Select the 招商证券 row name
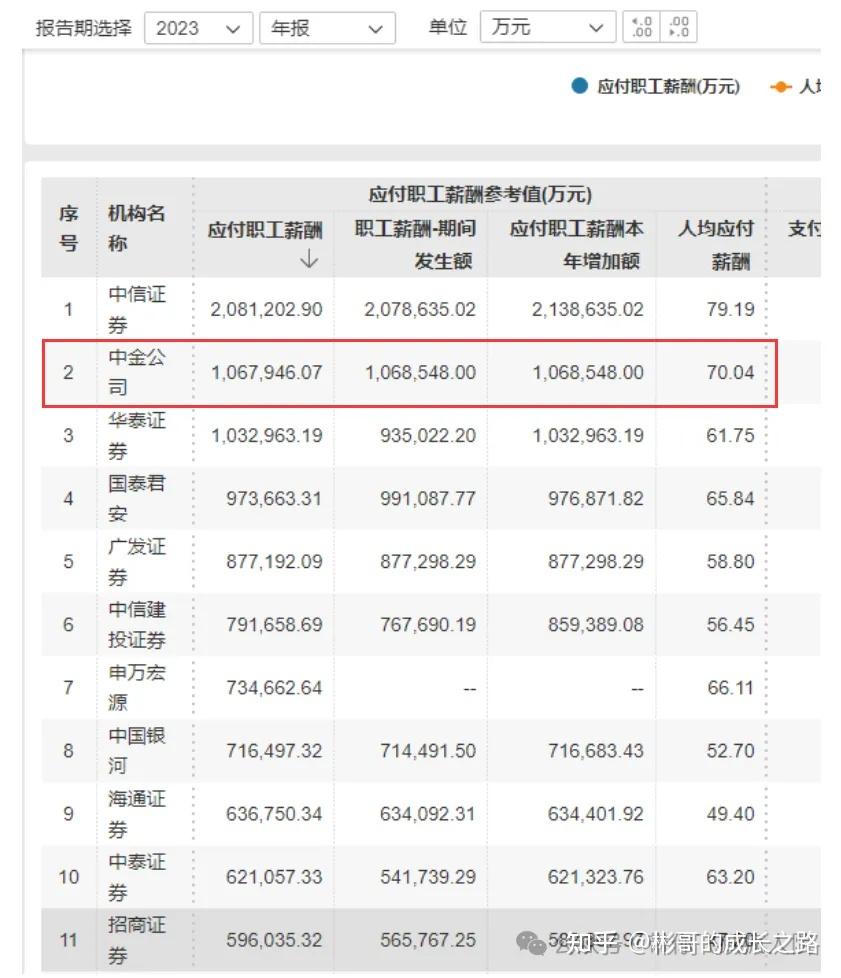841x978 pixels. (137, 939)
